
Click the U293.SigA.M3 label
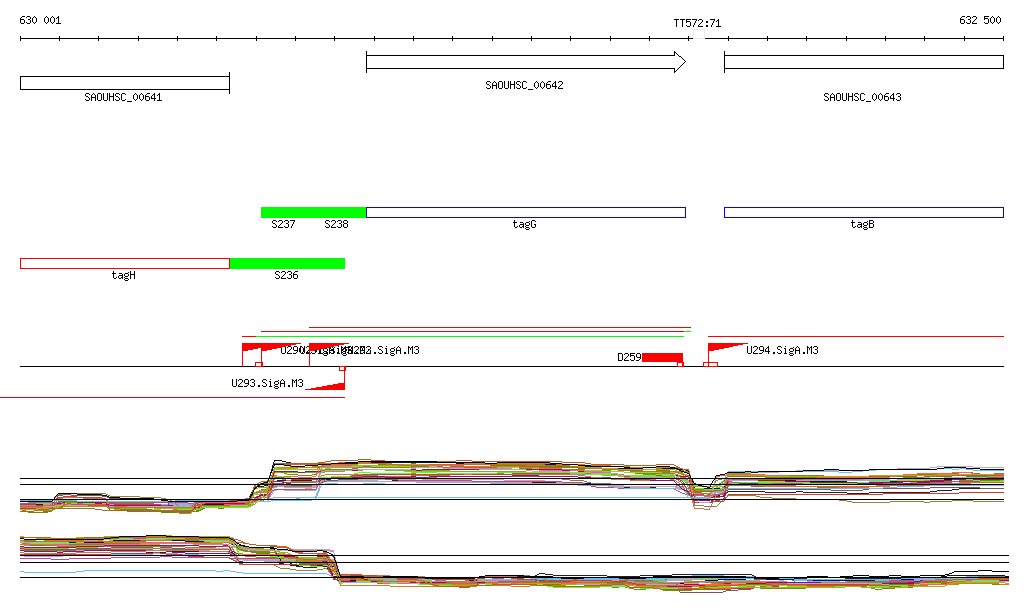point(267,383)
